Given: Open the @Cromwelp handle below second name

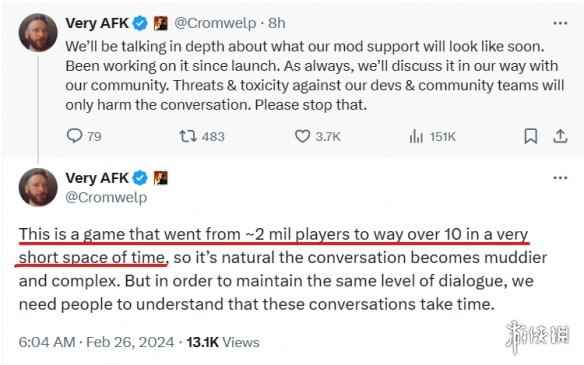Looking at the screenshot, I should (x=106, y=197).
